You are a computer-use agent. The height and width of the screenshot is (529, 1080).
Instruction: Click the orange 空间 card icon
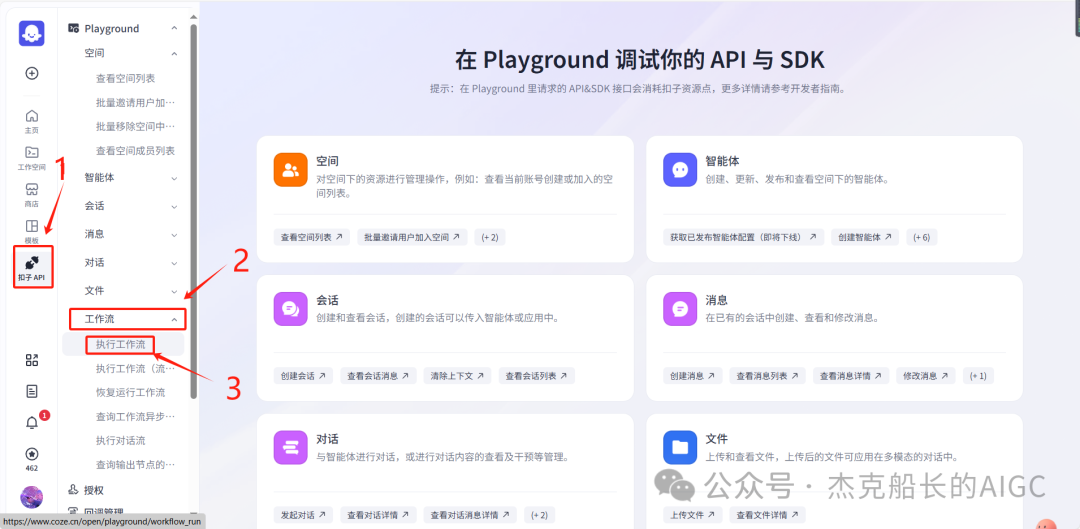(x=290, y=169)
